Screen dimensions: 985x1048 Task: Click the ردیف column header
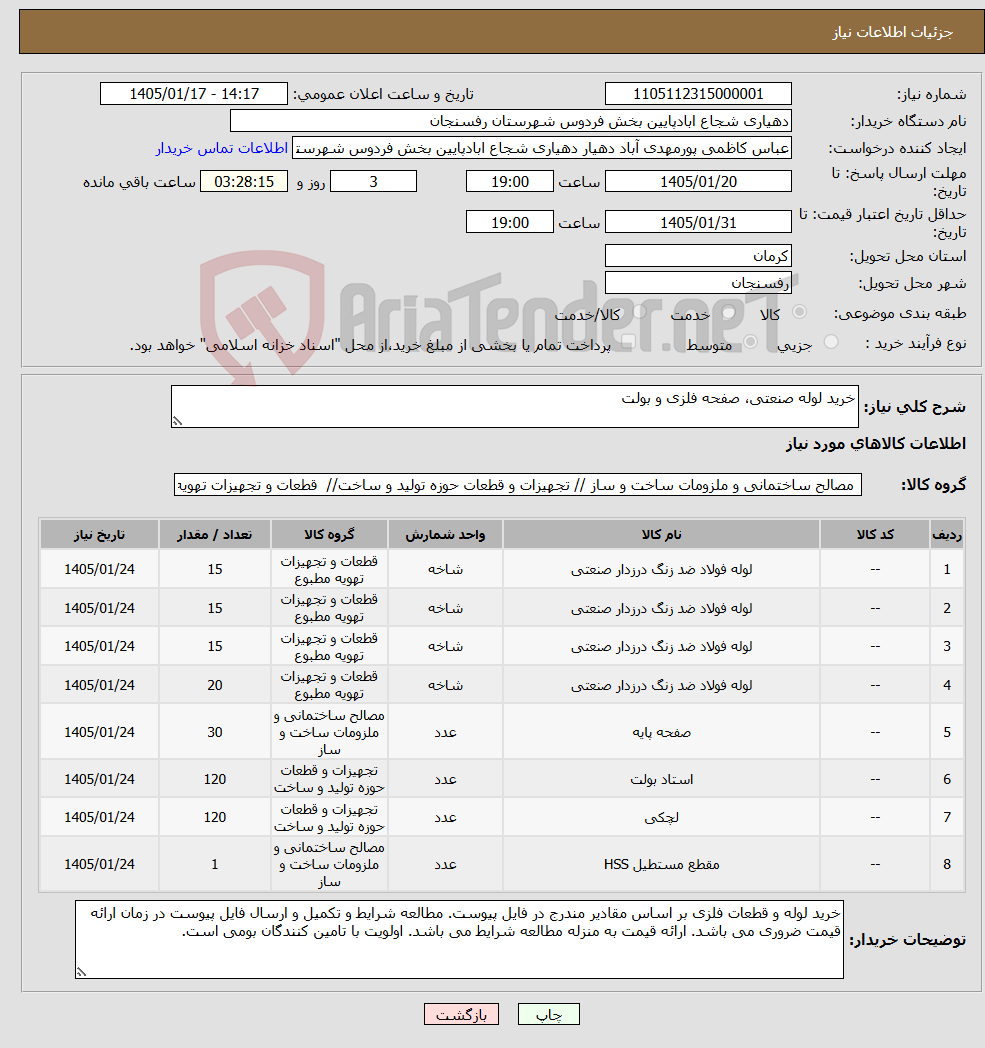point(947,535)
